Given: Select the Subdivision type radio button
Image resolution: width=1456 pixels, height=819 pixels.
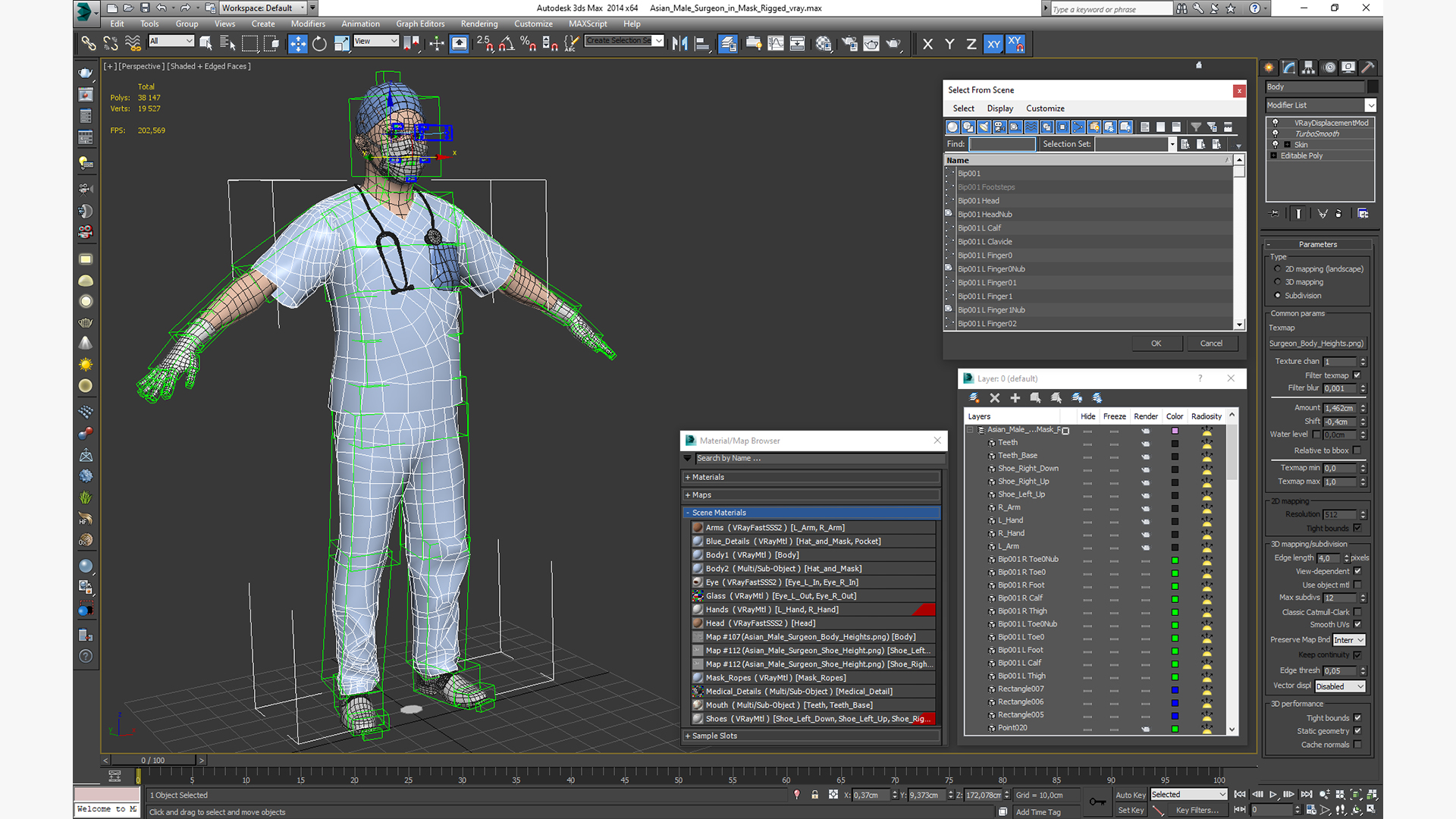Looking at the screenshot, I should 1278,296.
